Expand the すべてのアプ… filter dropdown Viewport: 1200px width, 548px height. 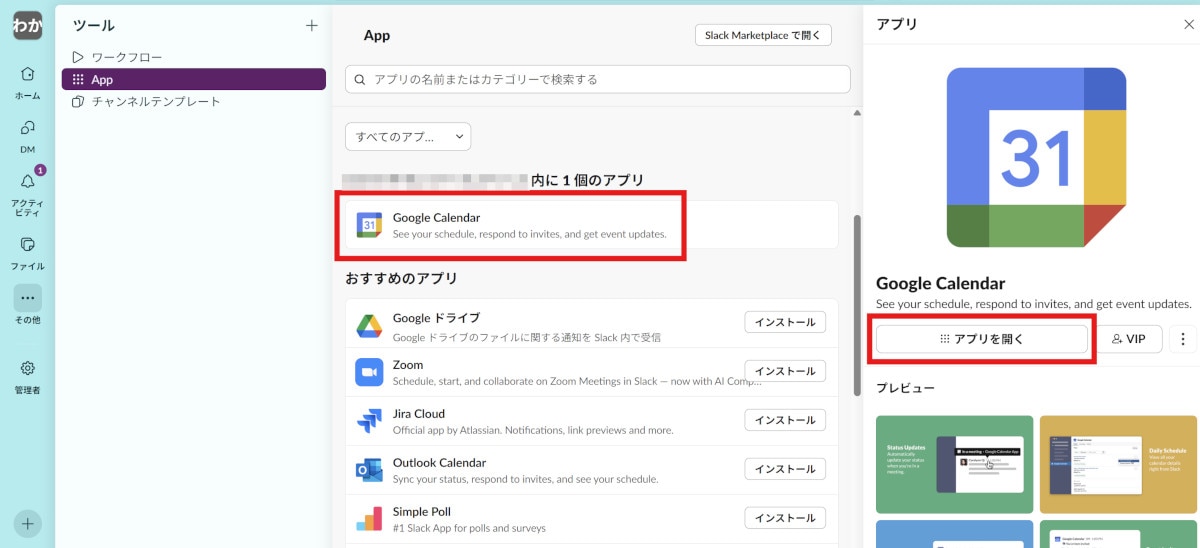407,136
